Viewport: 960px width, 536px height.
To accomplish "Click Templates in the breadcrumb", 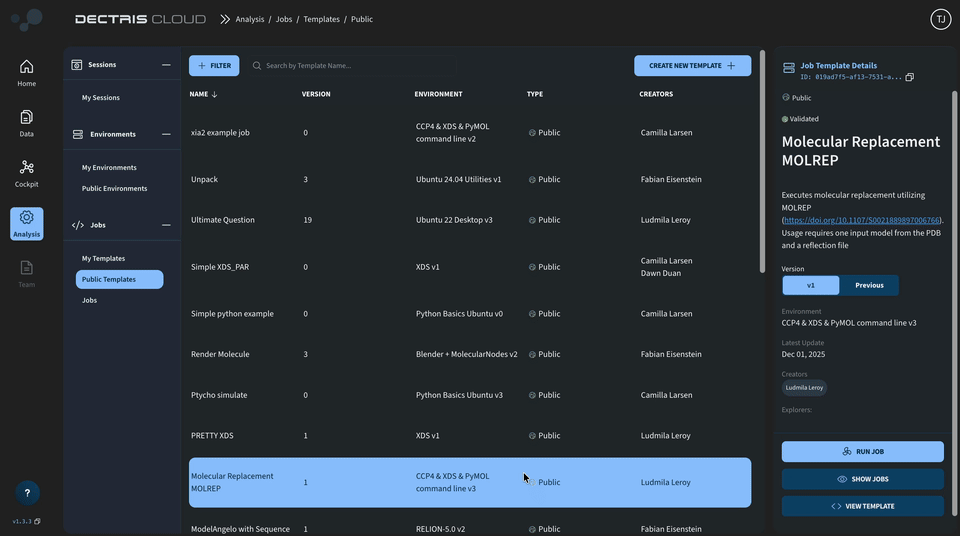I will pos(321,19).
